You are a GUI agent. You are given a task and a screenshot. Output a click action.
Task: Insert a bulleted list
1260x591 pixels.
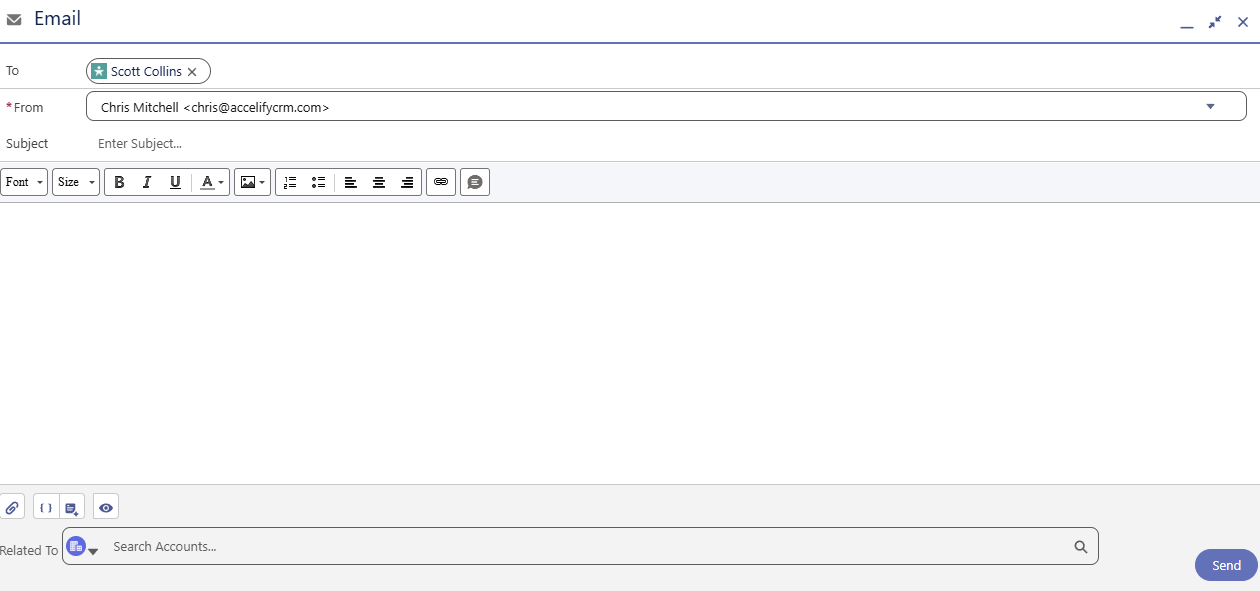point(318,182)
